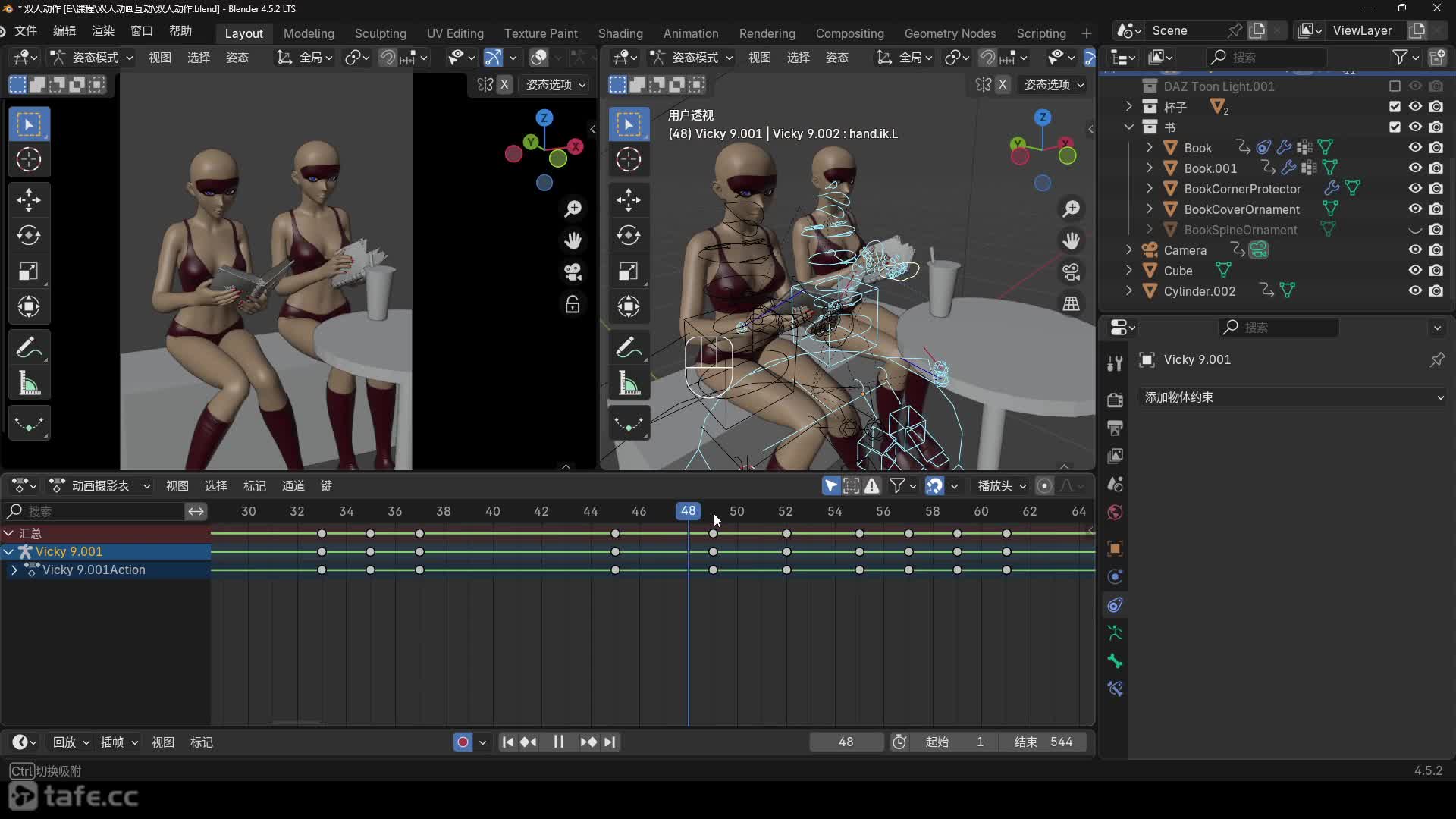Toggle auto keying record button
The height and width of the screenshot is (819, 1456).
click(x=463, y=742)
